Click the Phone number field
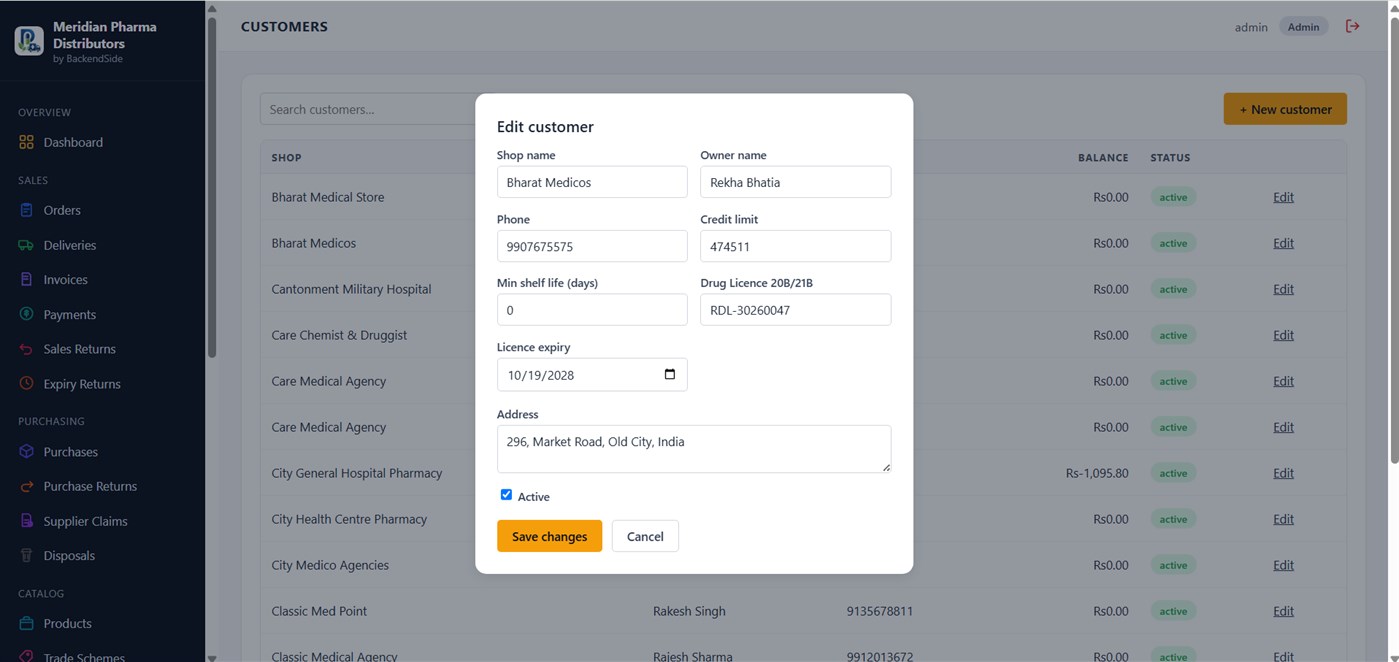Screen dimensions: 1399x662 click(592, 246)
